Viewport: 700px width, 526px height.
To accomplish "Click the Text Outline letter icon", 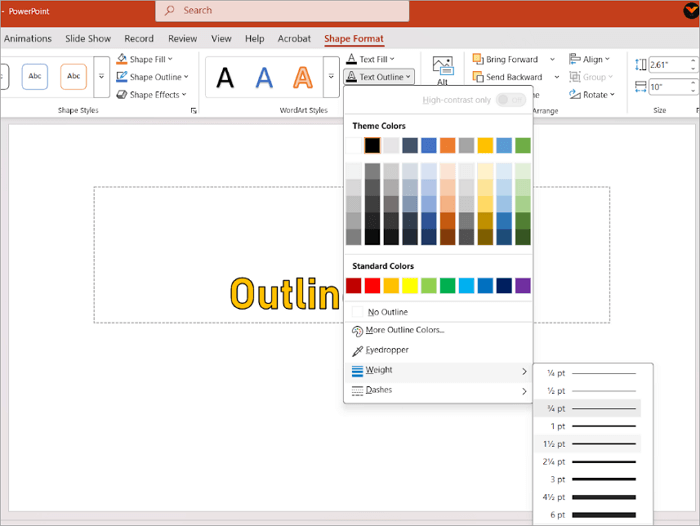I will [x=352, y=77].
